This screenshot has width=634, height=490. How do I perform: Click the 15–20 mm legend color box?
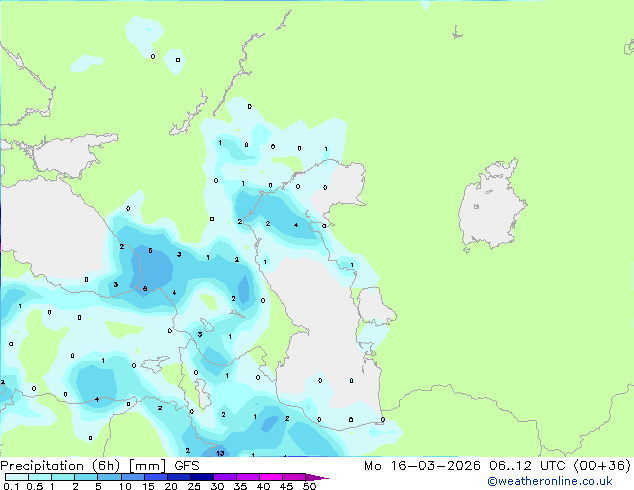coord(156,477)
